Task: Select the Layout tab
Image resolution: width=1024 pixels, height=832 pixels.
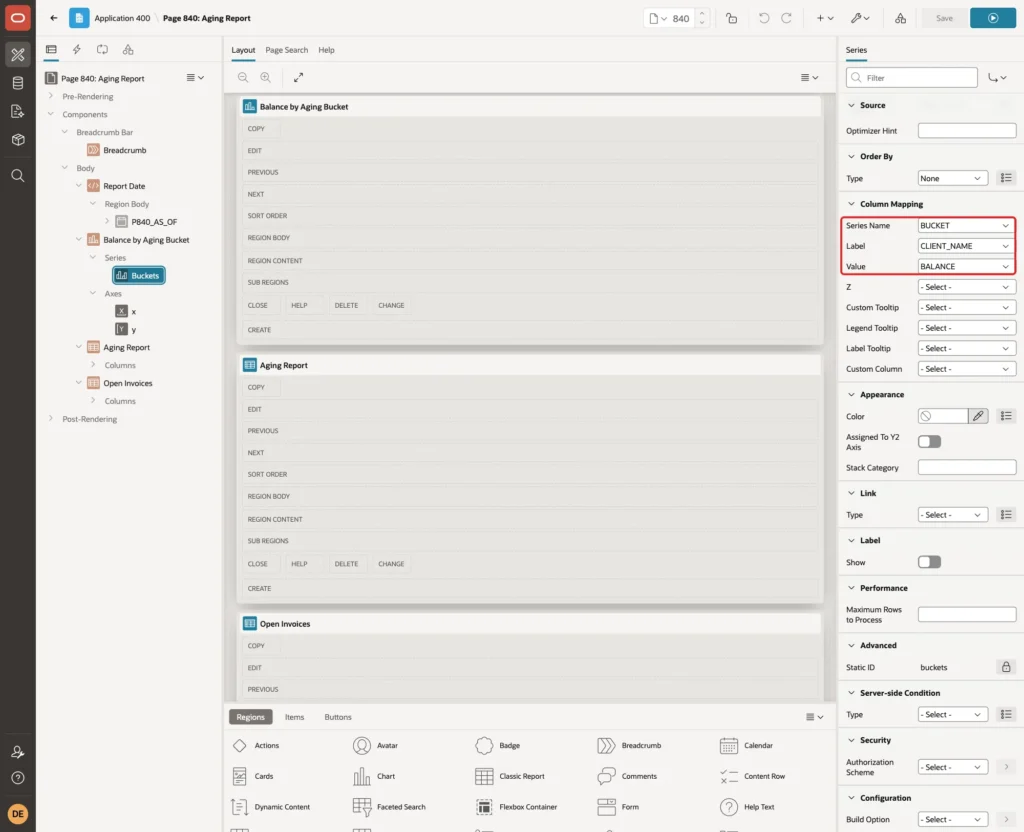Action: (x=243, y=50)
